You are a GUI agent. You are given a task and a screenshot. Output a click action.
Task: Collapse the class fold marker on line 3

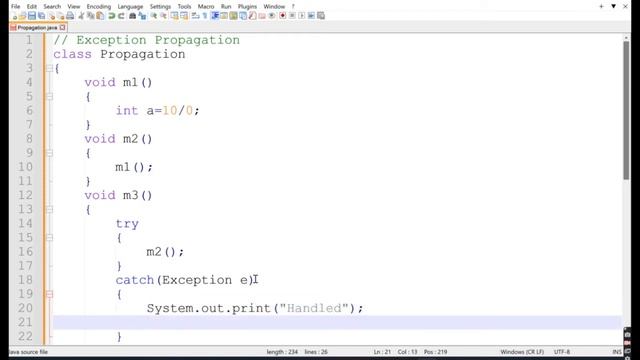point(49,68)
